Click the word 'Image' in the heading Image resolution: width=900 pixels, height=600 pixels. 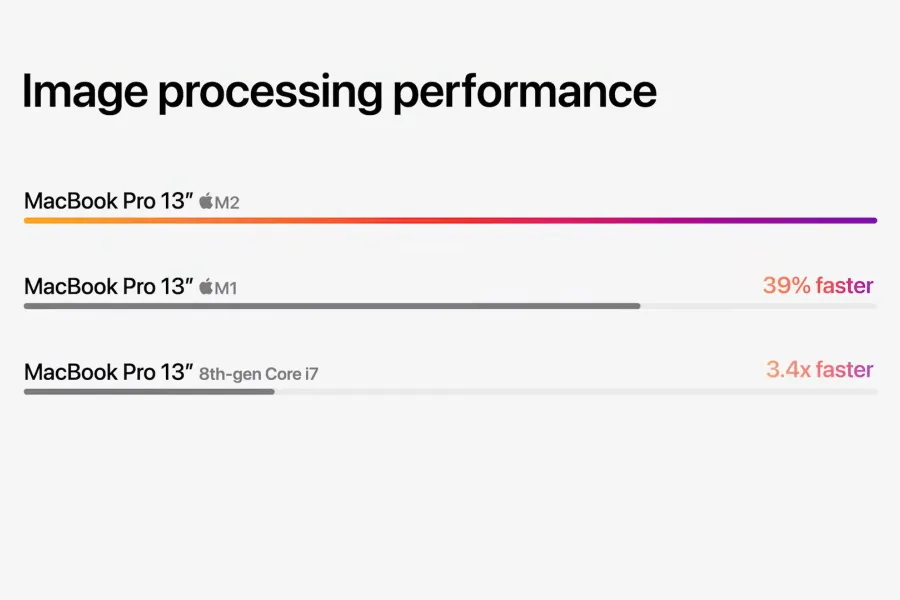[x=85, y=92]
